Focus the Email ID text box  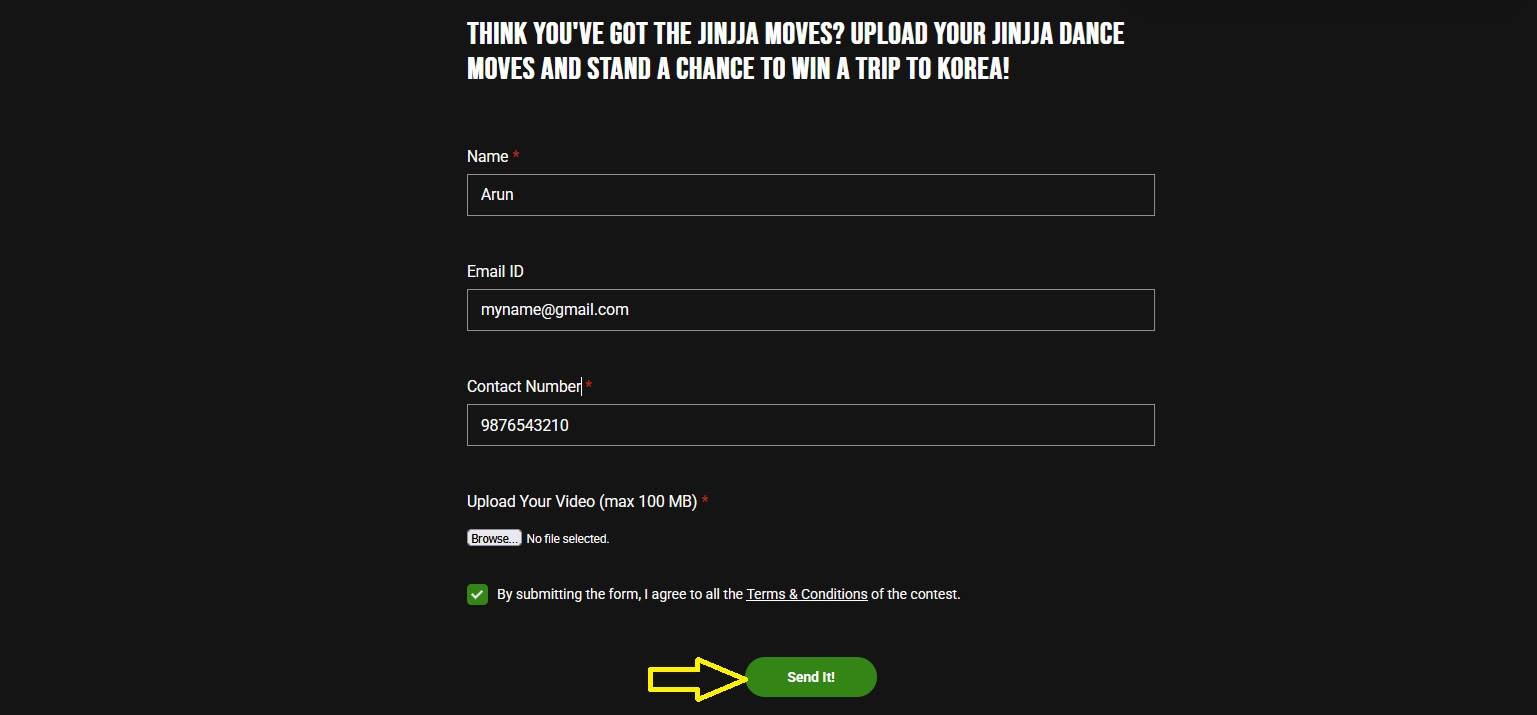(810, 310)
